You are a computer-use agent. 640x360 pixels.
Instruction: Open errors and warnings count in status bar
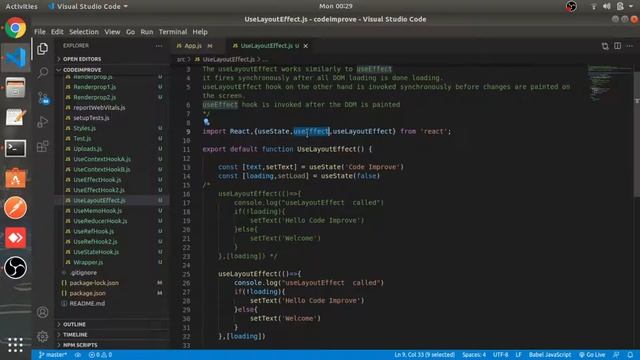(100, 355)
